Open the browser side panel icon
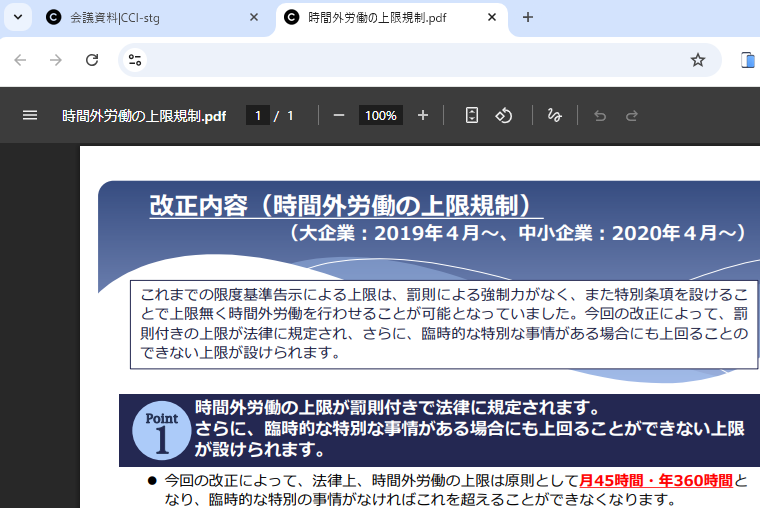760x508 pixels. click(747, 60)
